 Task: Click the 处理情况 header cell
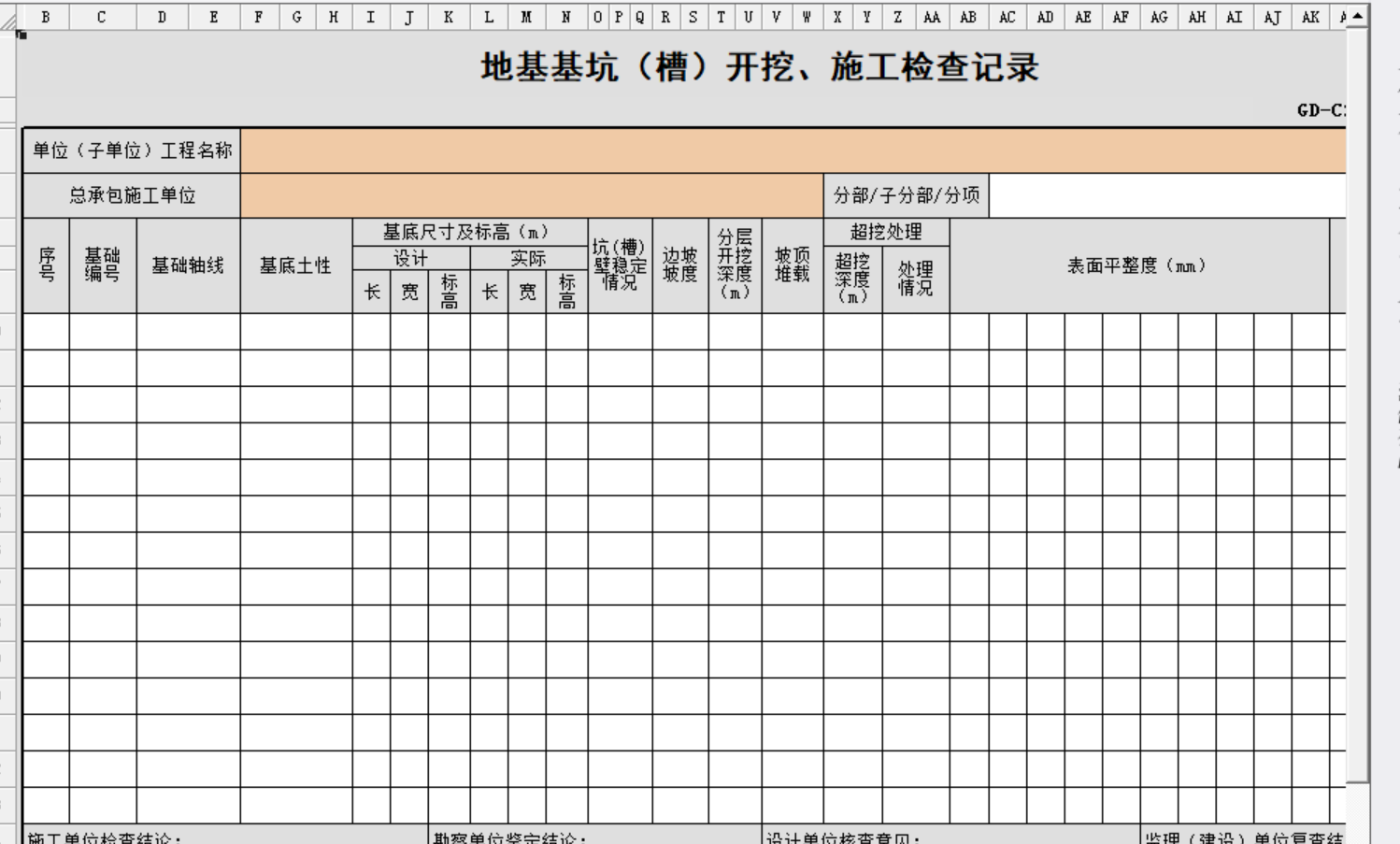[x=916, y=279]
